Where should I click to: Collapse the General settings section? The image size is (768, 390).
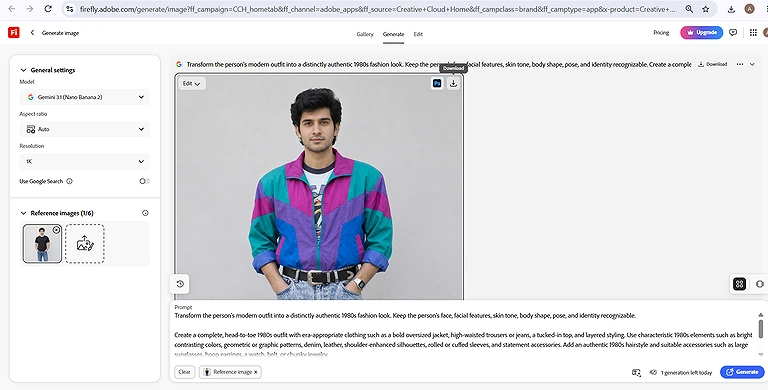tap(23, 70)
